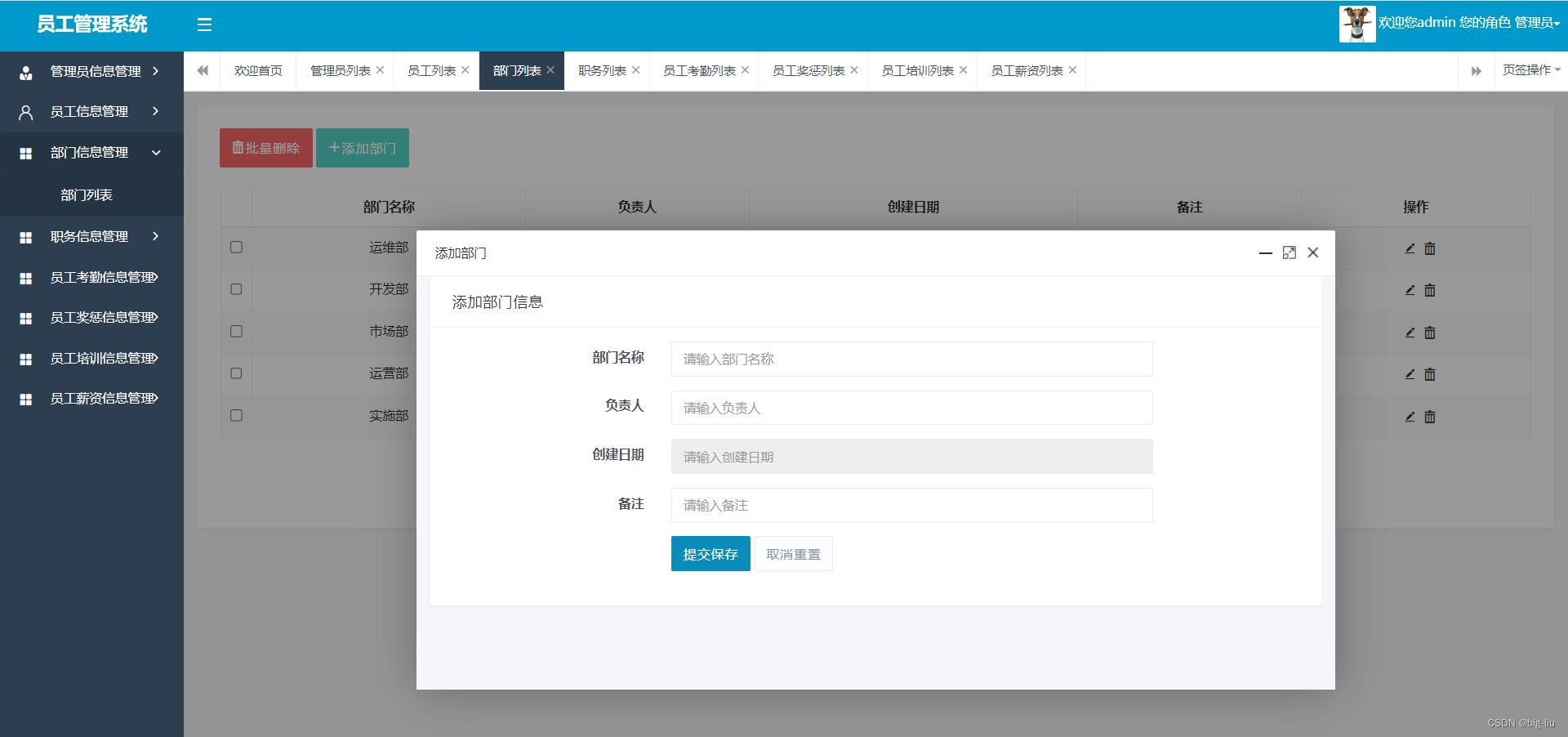Click the hamburger menu icon to collapse the sidebar
This screenshot has height=737, width=1568.
[x=204, y=25]
